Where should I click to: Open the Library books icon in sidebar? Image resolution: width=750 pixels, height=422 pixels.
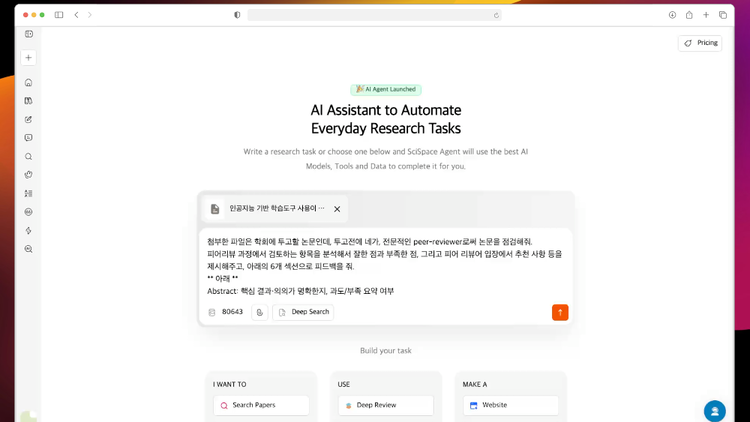[29, 101]
